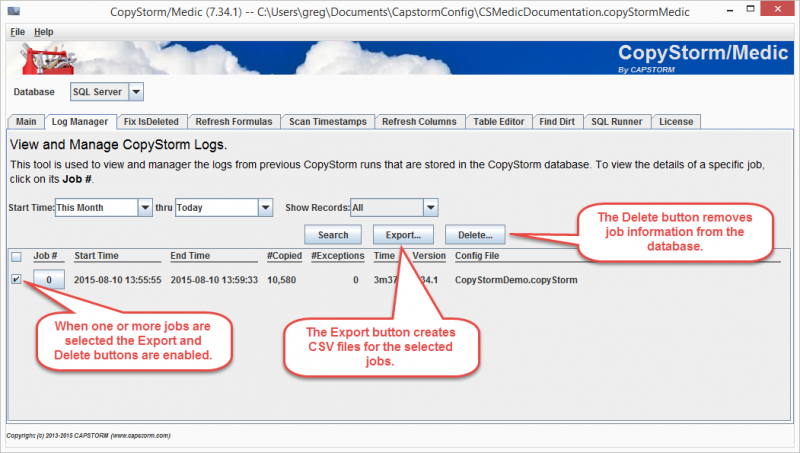Screen dimensions: 800x453
Task: Click the #Copied column header
Action: [284, 256]
